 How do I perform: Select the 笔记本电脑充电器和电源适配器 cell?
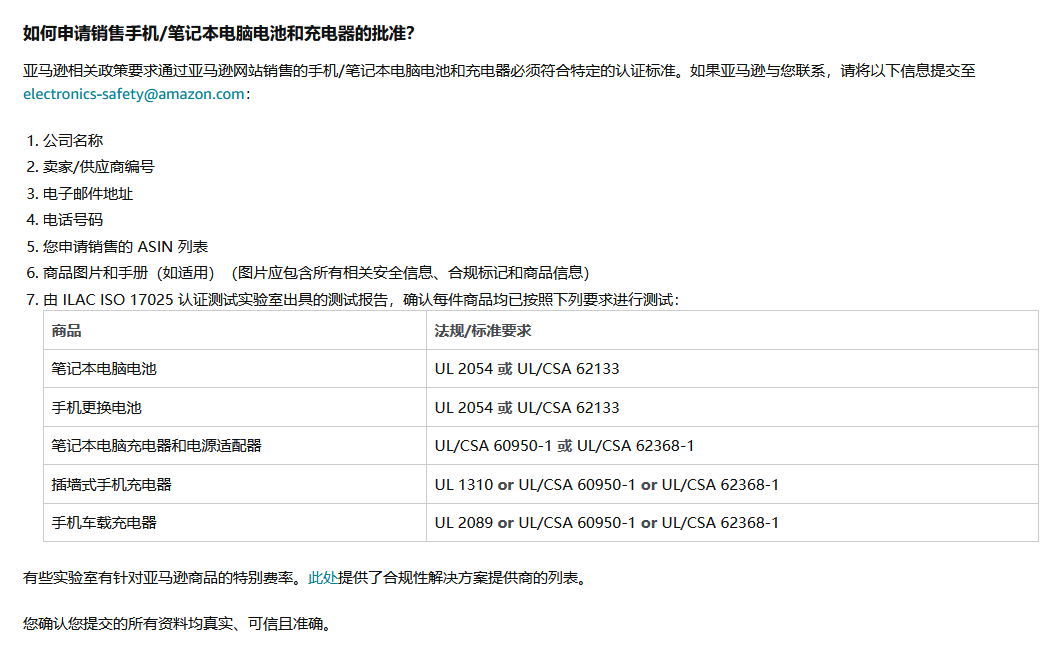235,446
